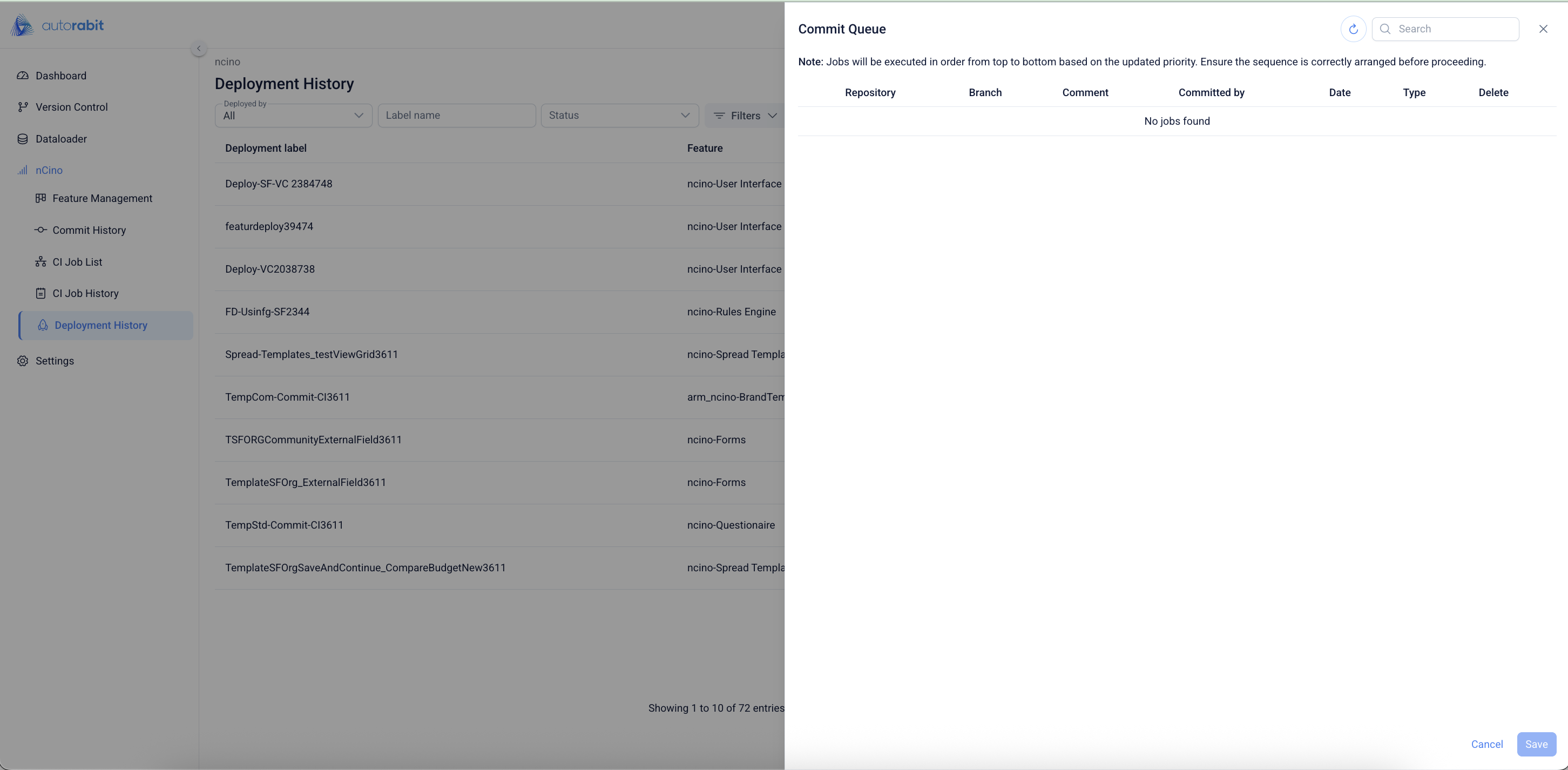
Task: Open the Deployed by dropdown
Action: click(x=293, y=115)
